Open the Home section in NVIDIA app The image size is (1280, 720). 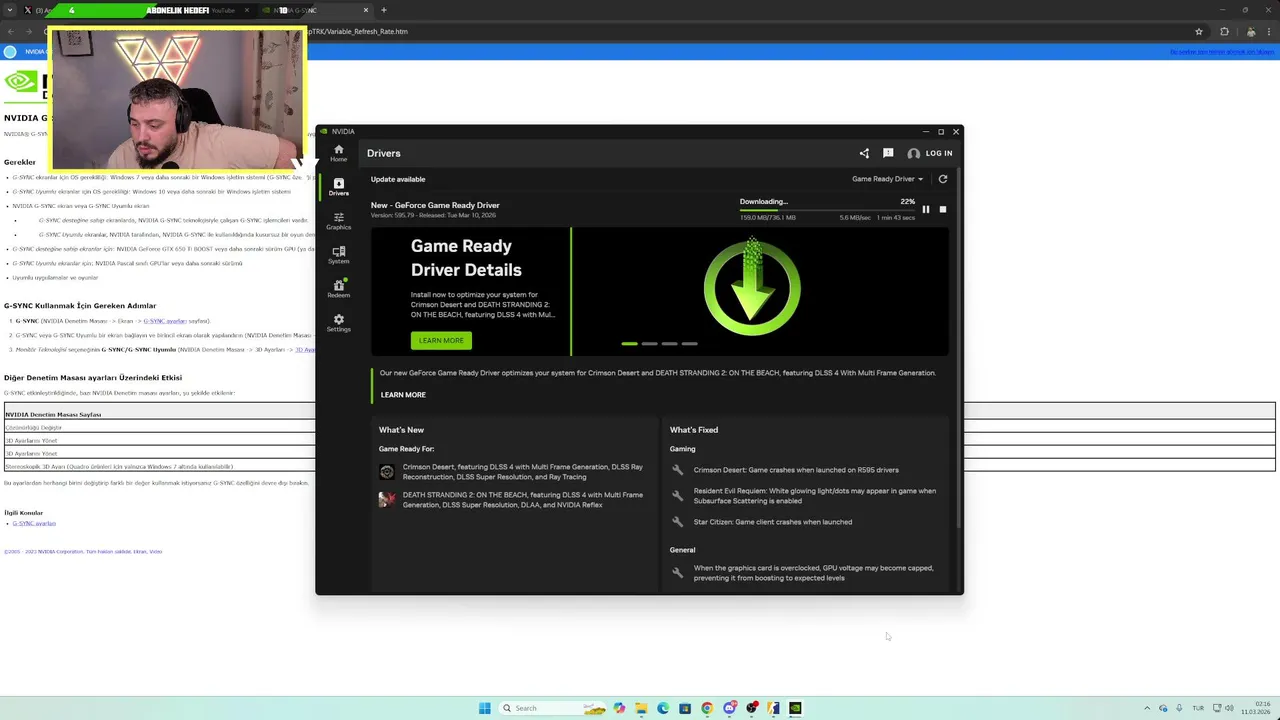[x=338, y=153]
